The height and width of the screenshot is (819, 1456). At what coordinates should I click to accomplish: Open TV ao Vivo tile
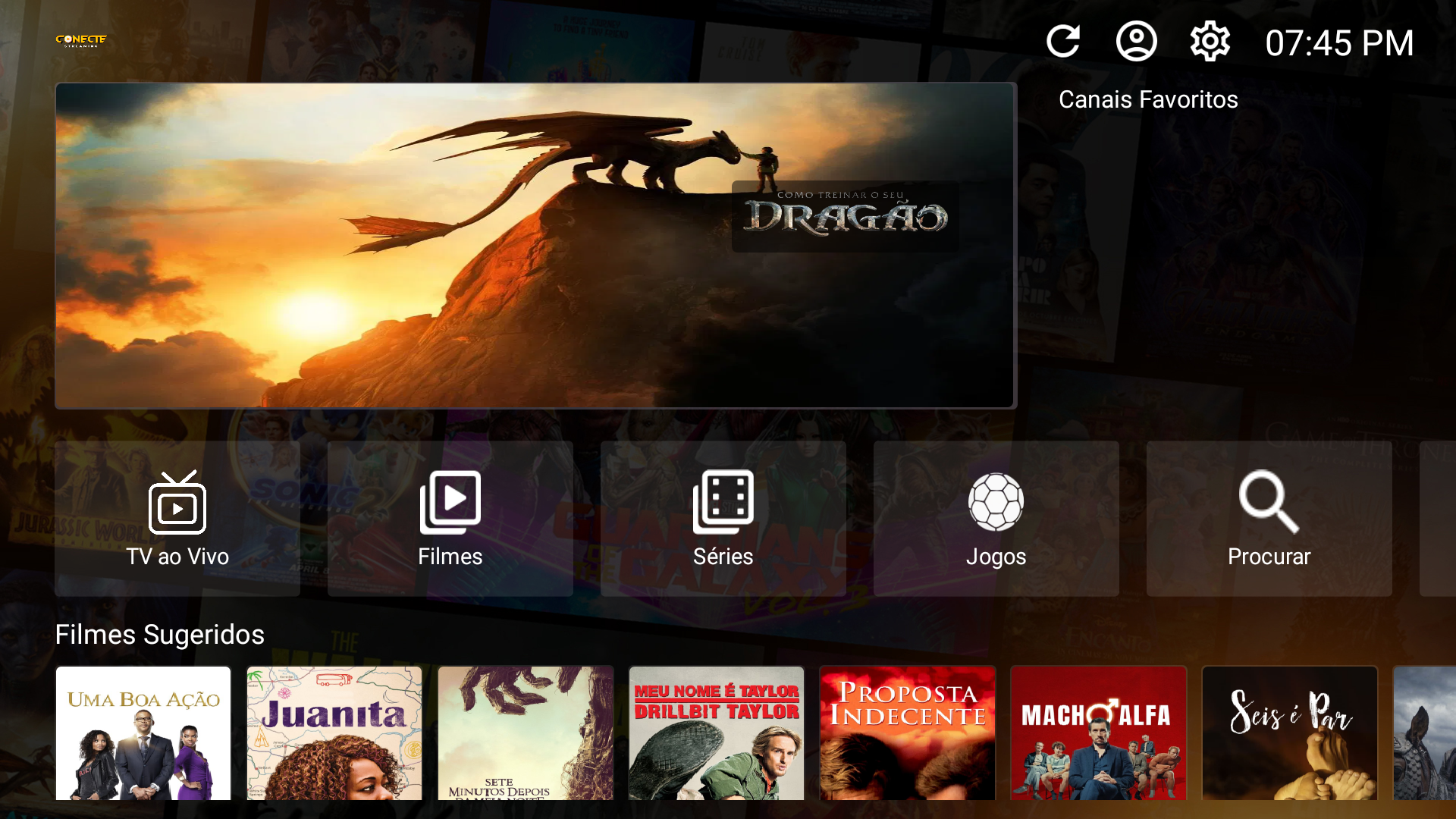177,519
